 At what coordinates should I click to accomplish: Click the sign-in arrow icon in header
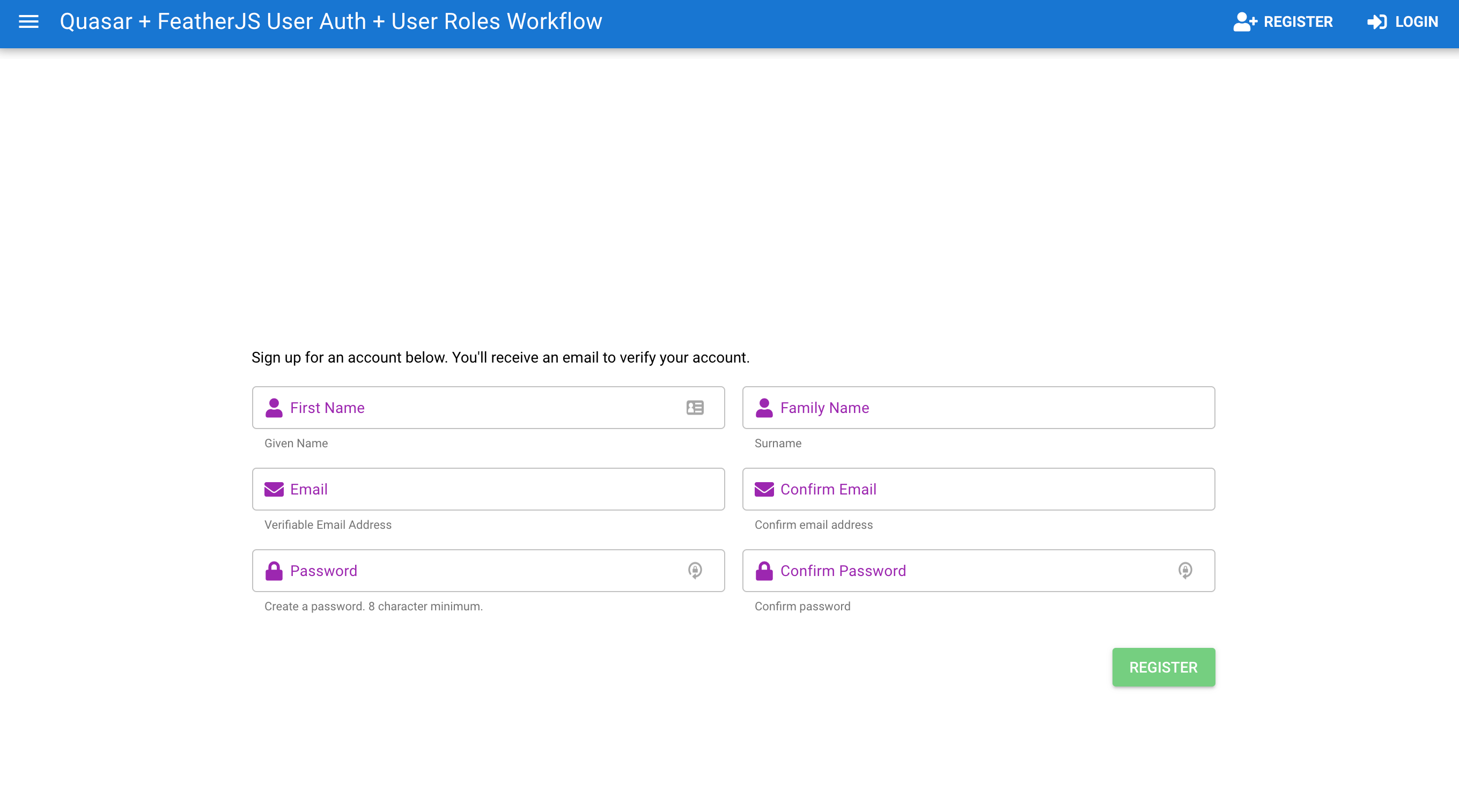point(1376,21)
